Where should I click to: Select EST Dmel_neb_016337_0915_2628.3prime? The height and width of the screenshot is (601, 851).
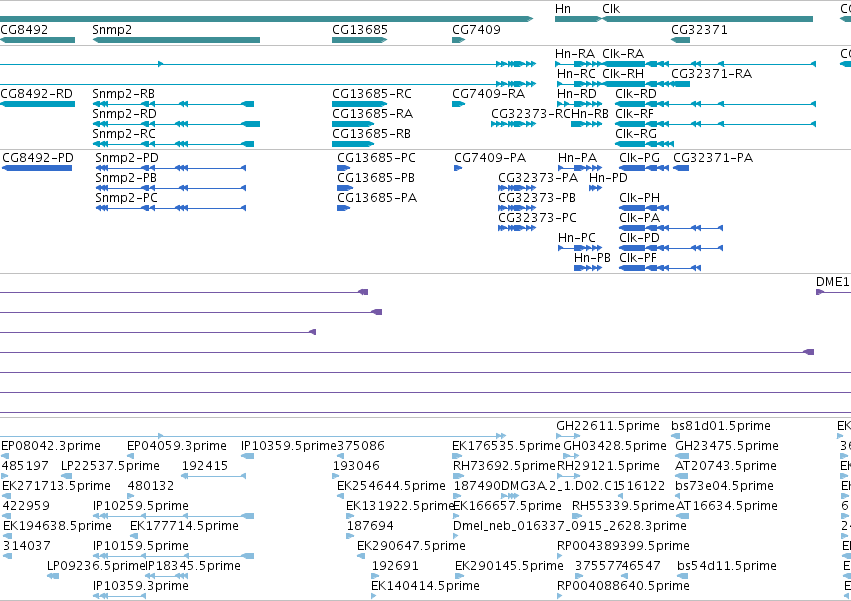coord(570,526)
